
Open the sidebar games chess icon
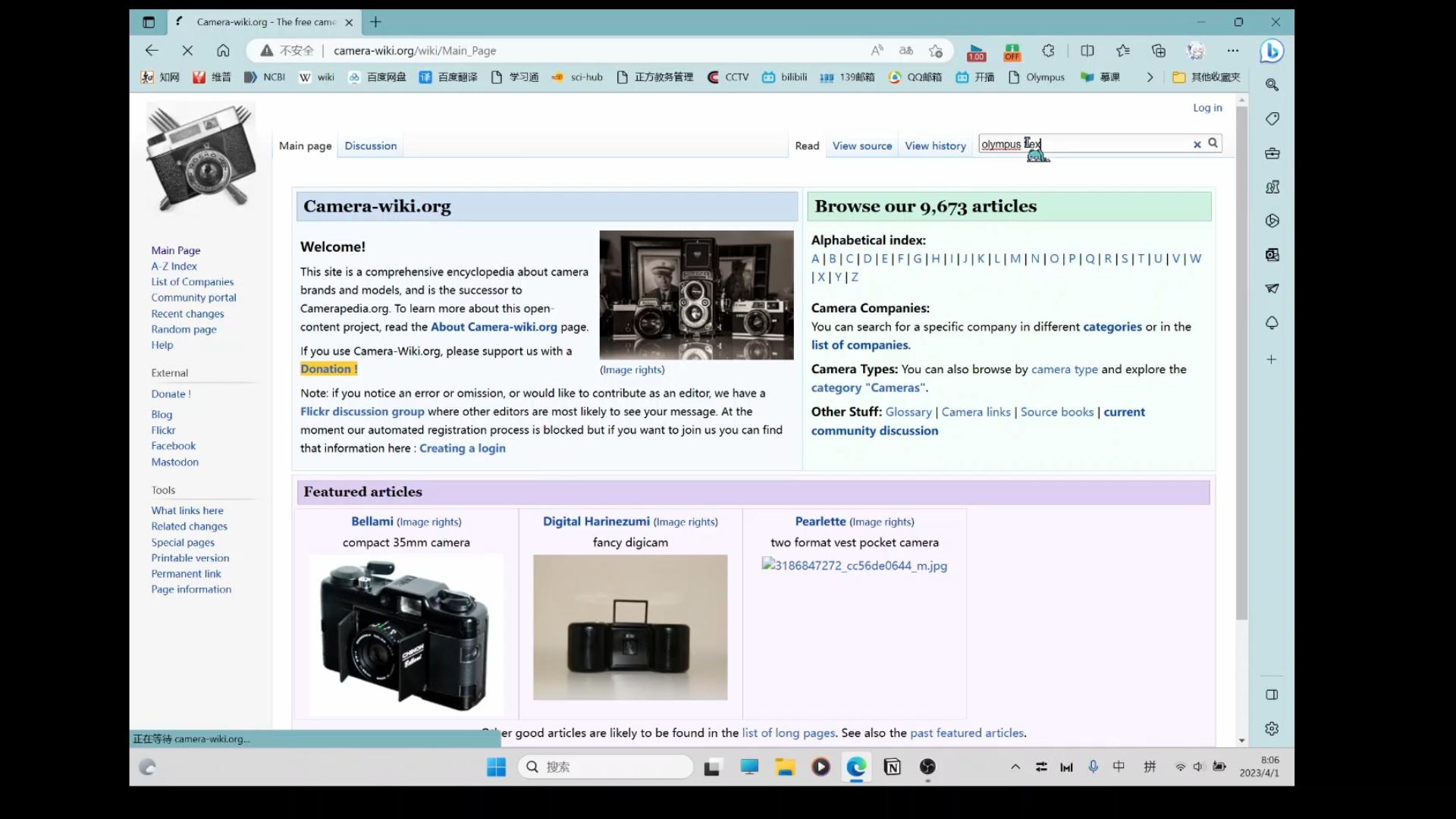tap(1272, 187)
